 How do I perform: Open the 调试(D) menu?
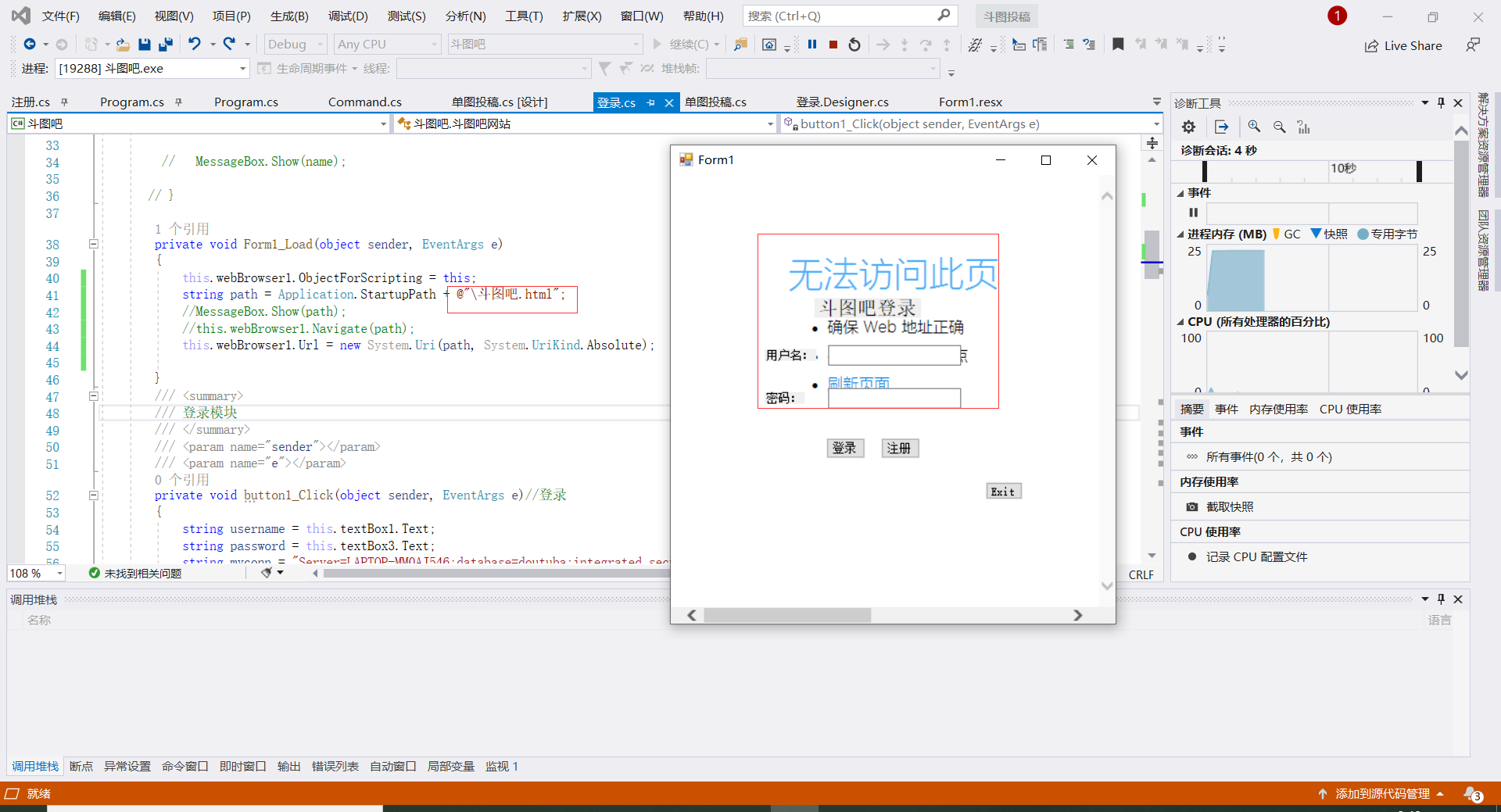click(x=348, y=16)
